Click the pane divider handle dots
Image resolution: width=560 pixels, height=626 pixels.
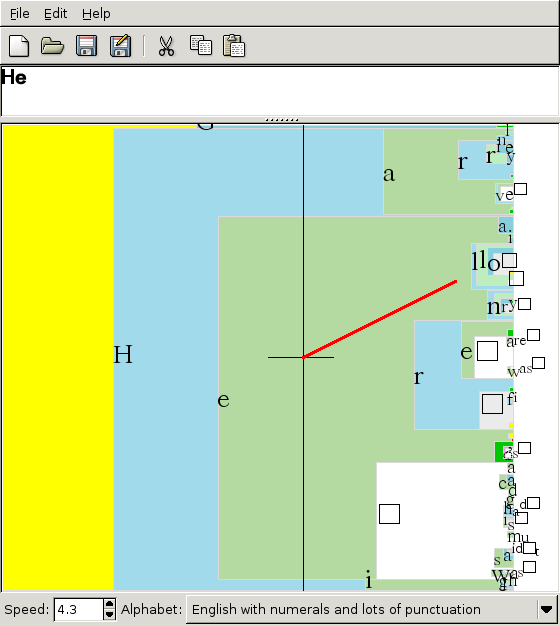click(282, 120)
